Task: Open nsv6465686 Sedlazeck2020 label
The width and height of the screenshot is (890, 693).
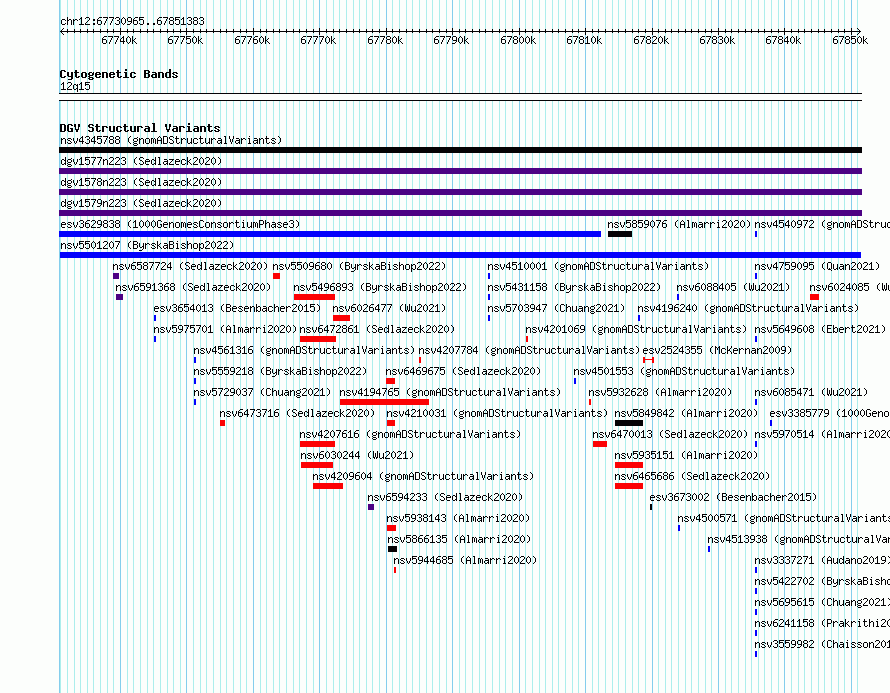Action: pyautogui.click(x=692, y=476)
